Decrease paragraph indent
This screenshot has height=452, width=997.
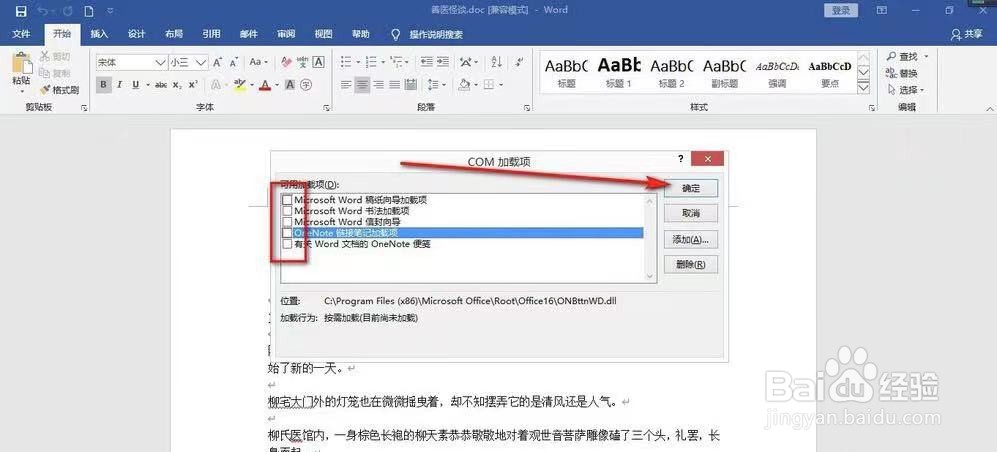point(426,62)
